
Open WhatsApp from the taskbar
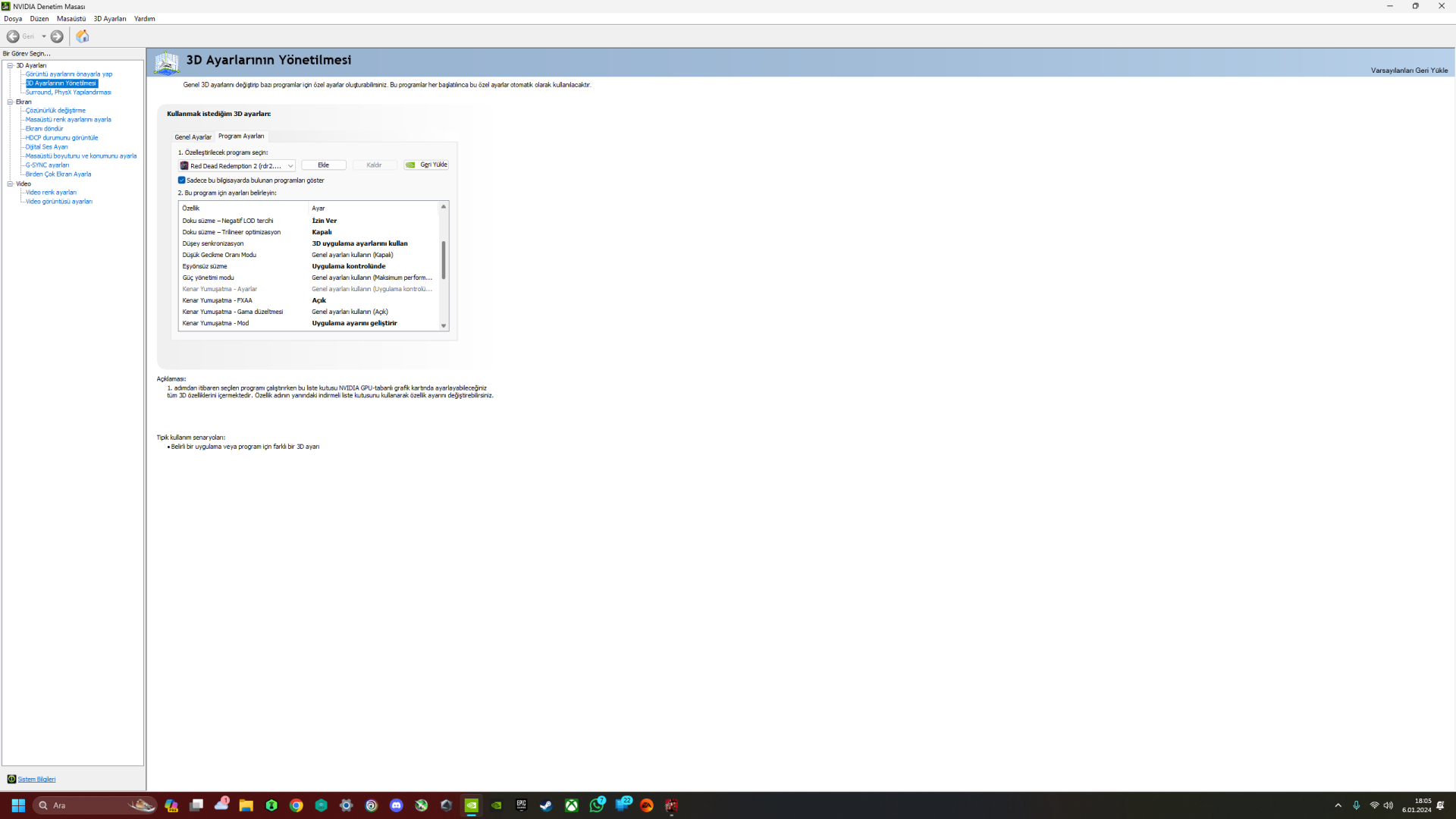pos(596,805)
